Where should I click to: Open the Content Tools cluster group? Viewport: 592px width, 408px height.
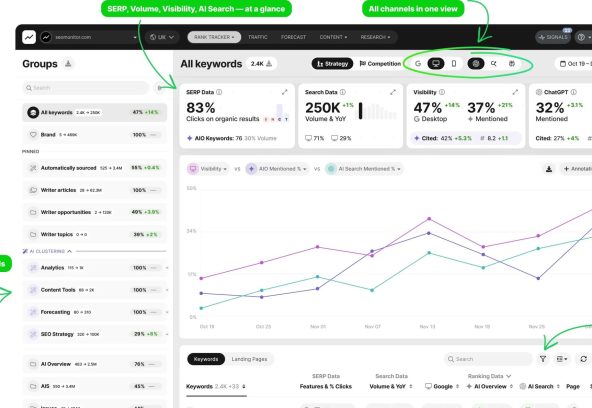click(x=94, y=290)
